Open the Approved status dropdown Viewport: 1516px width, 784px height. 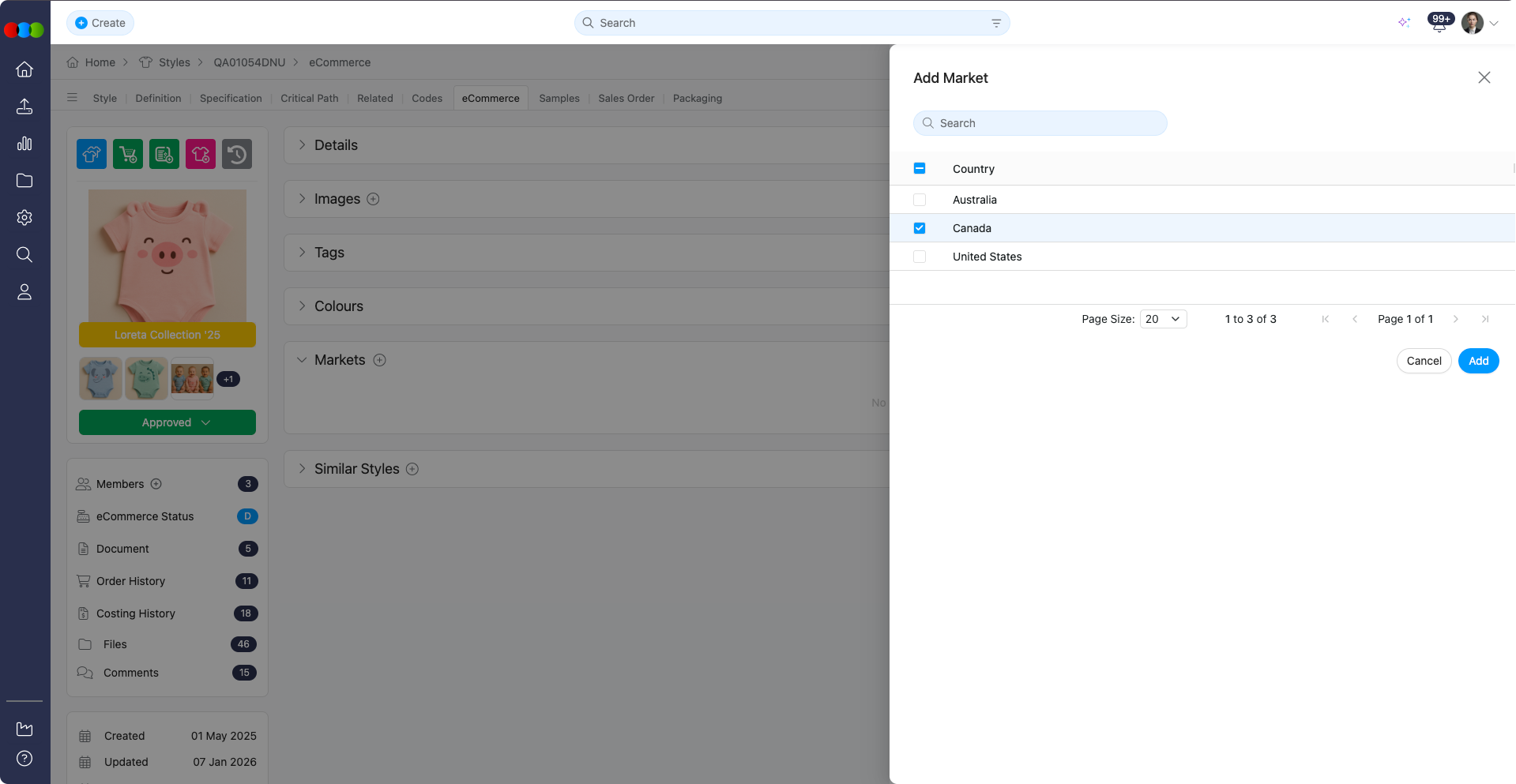click(x=167, y=422)
